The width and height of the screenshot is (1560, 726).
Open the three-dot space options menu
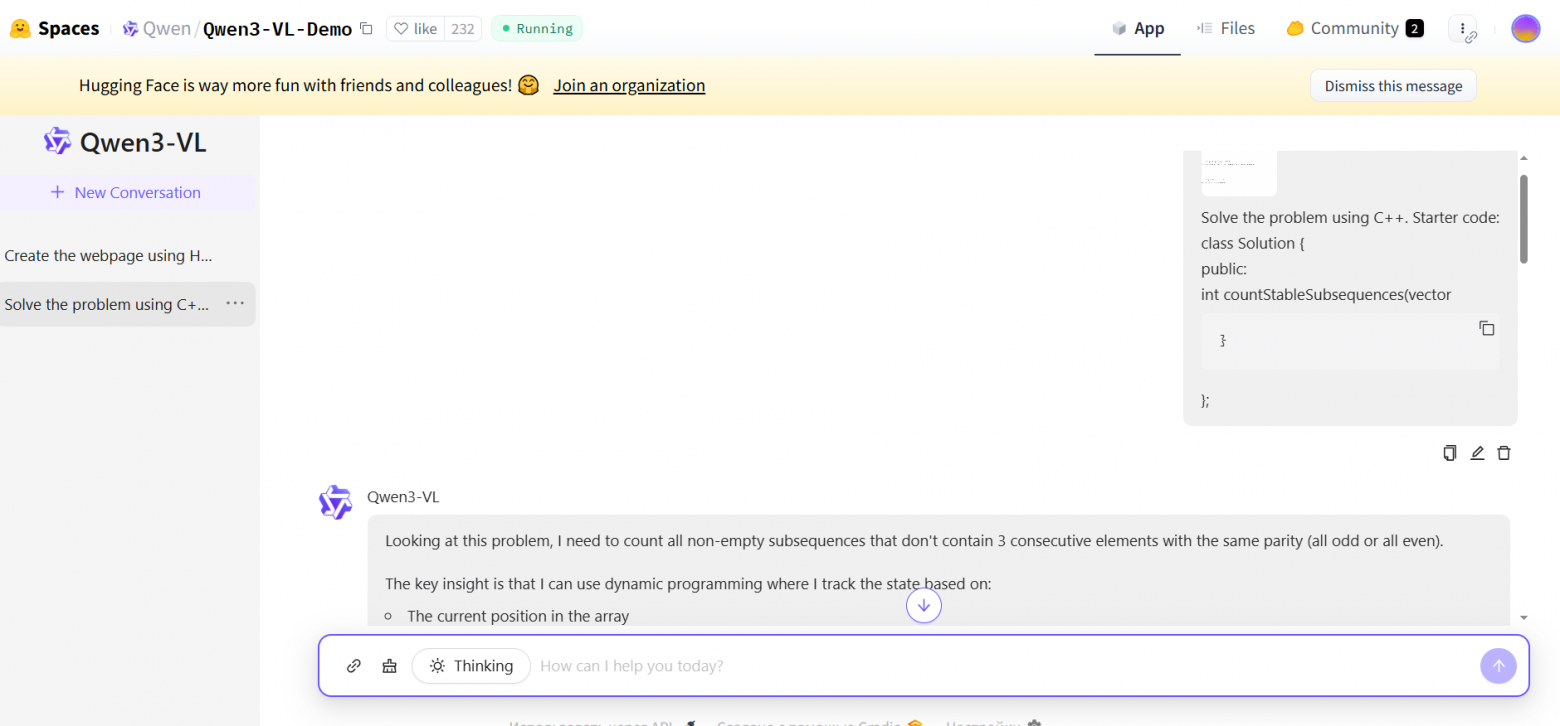click(1462, 29)
